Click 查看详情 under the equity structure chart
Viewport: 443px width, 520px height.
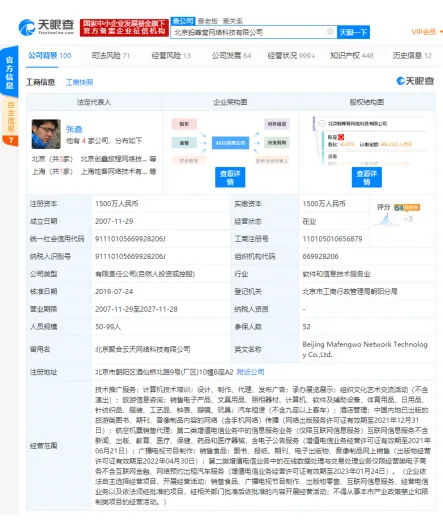click(x=367, y=177)
